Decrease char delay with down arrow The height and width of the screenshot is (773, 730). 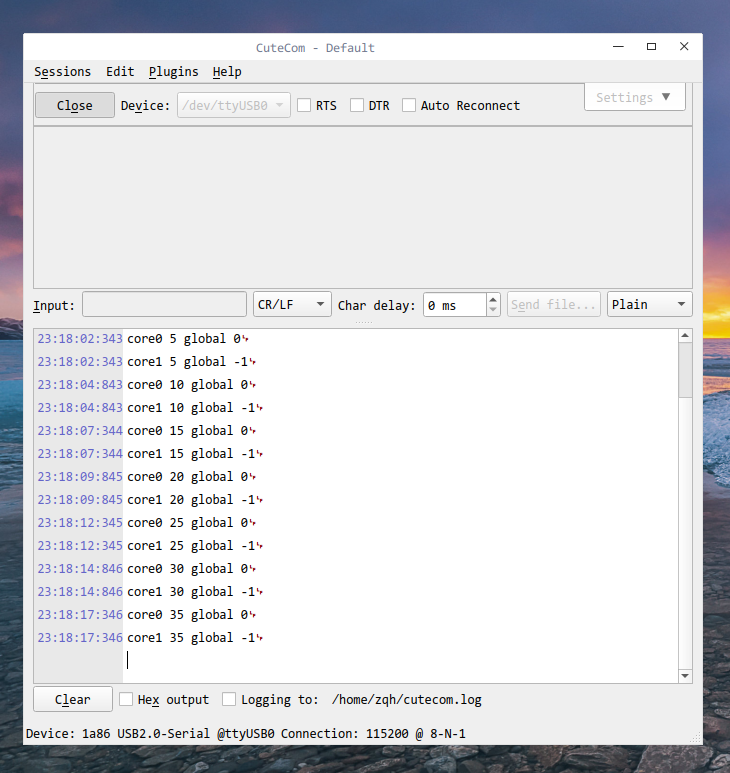click(x=493, y=310)
